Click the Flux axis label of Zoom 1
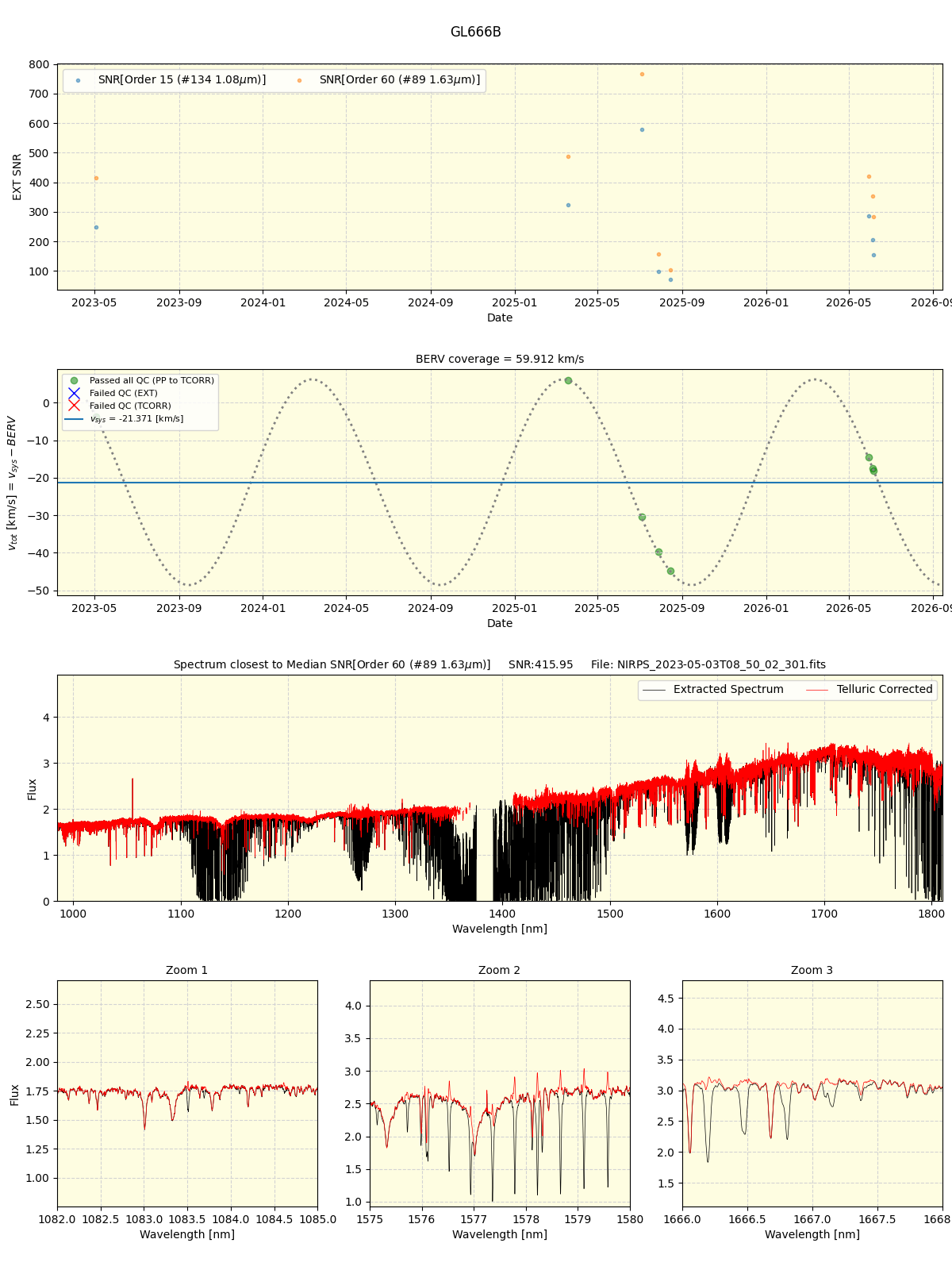Screen dimensions: 952x1270 pos(15,1095)
